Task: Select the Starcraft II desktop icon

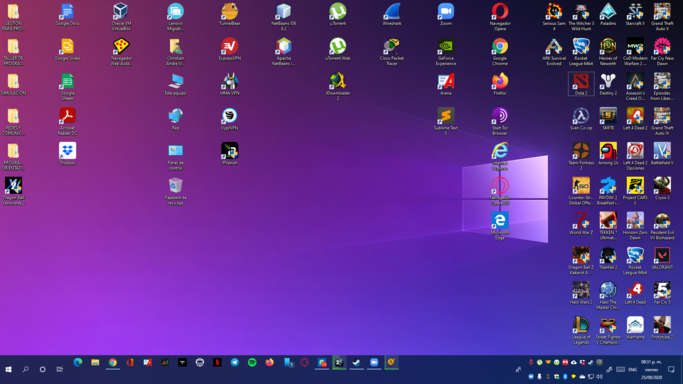Action: point(635,15)
